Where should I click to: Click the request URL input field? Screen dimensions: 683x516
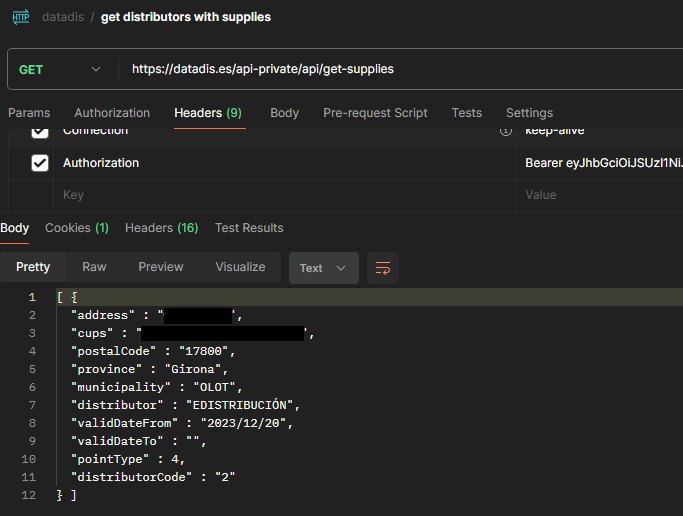[400, 69]
